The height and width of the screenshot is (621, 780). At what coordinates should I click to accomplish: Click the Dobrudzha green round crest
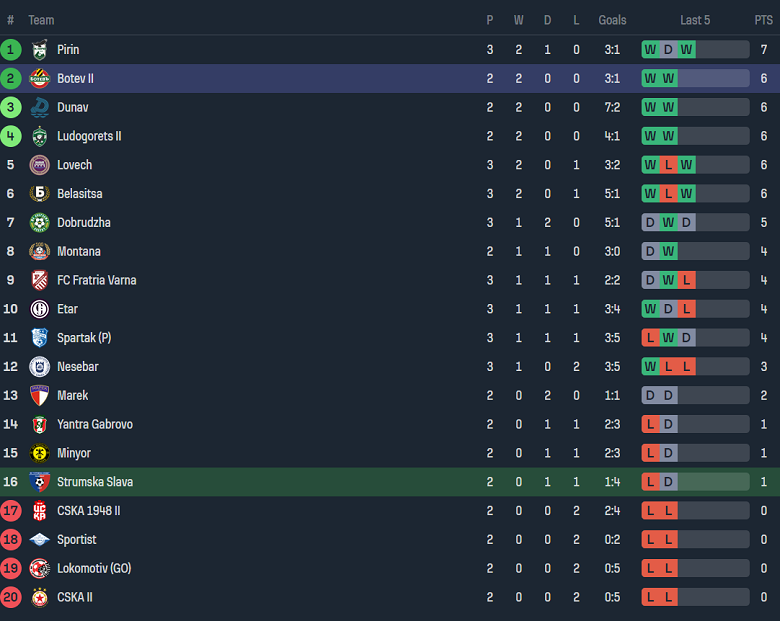pyautogui.click(x=39, y=223)
